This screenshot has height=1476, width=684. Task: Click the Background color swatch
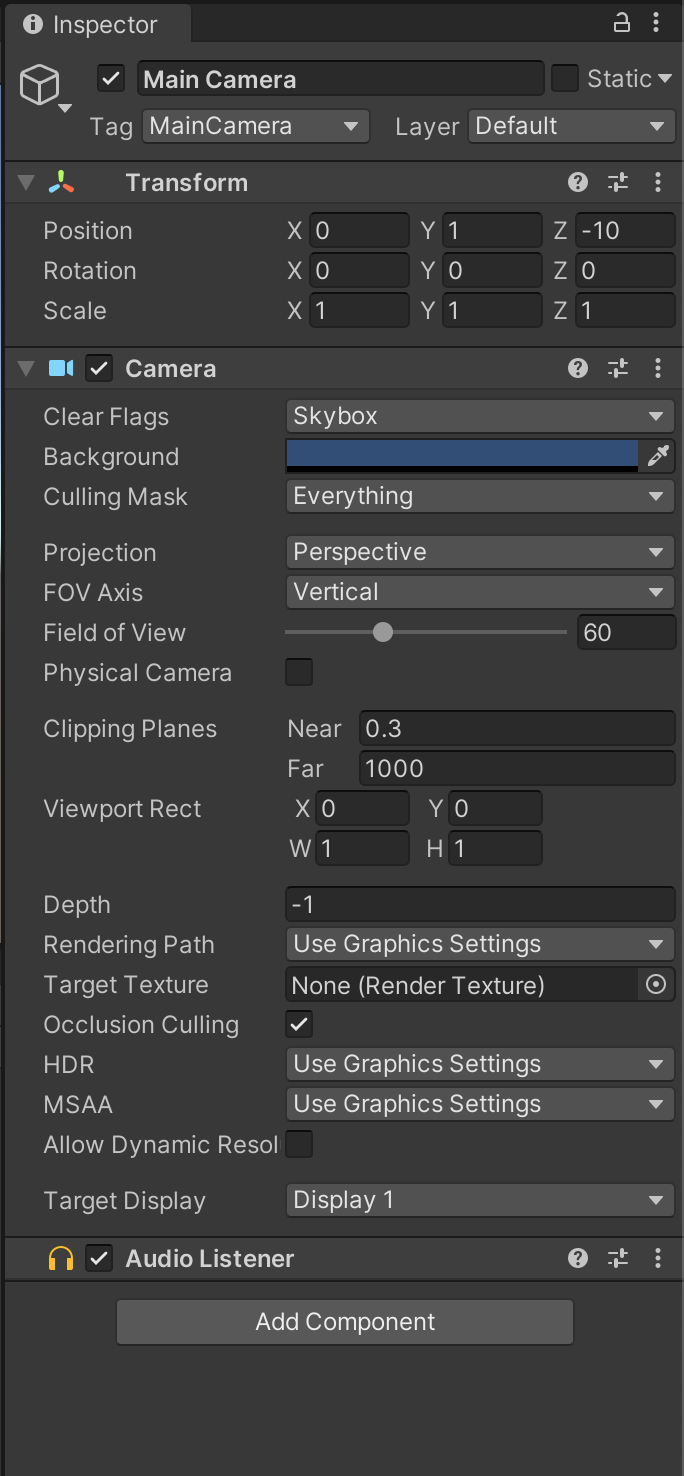pos(462,456)
